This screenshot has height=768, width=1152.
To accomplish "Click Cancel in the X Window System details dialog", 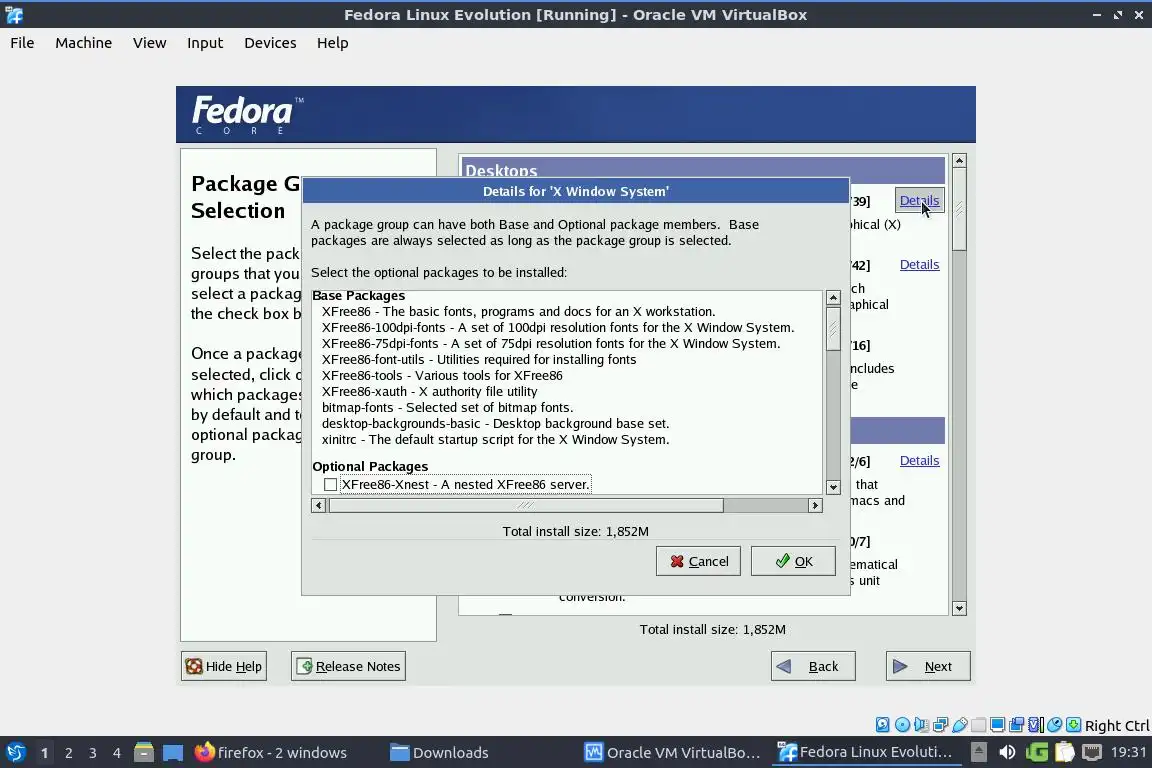I will point(698,561).
